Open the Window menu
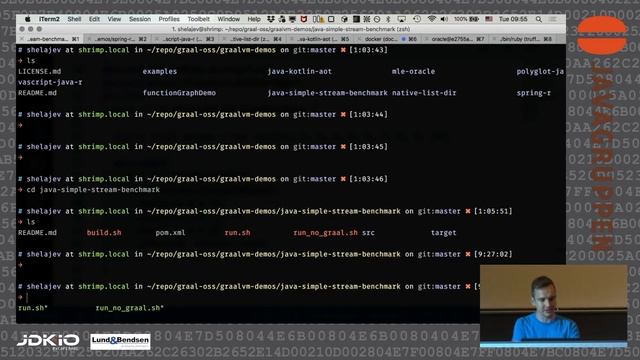Screen dimensions: 640x360 click(229, 19)
